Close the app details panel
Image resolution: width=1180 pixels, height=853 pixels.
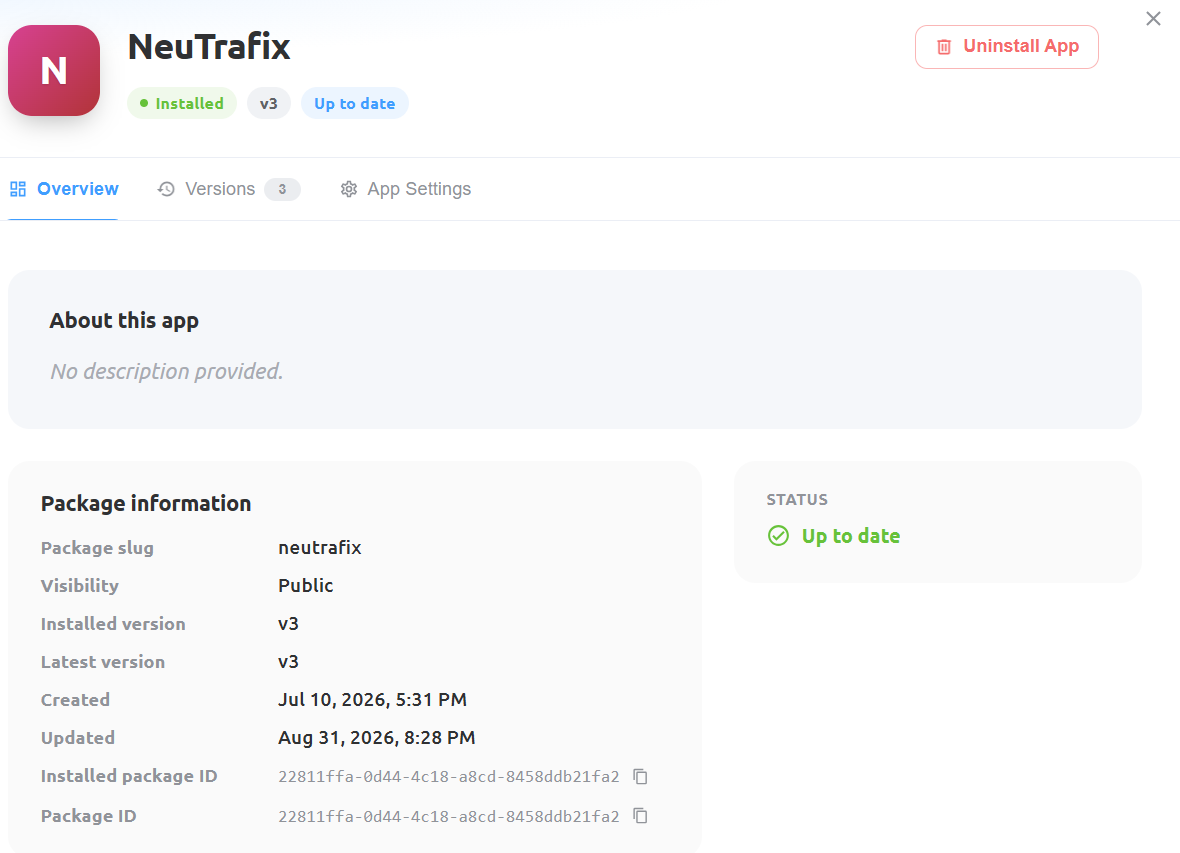(x=1153, y=19)
